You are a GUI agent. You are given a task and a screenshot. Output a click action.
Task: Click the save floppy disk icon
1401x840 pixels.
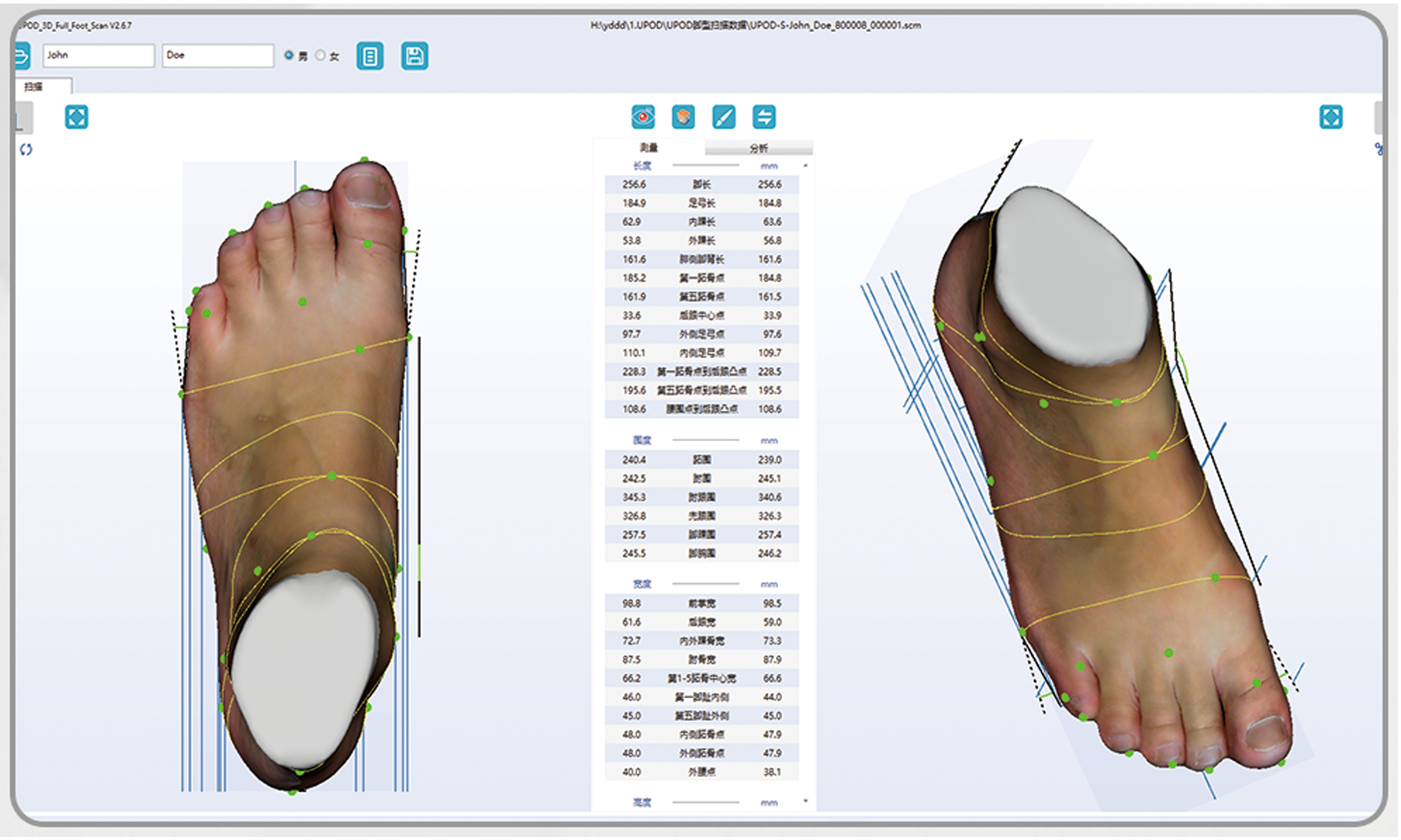coord(414,56)
